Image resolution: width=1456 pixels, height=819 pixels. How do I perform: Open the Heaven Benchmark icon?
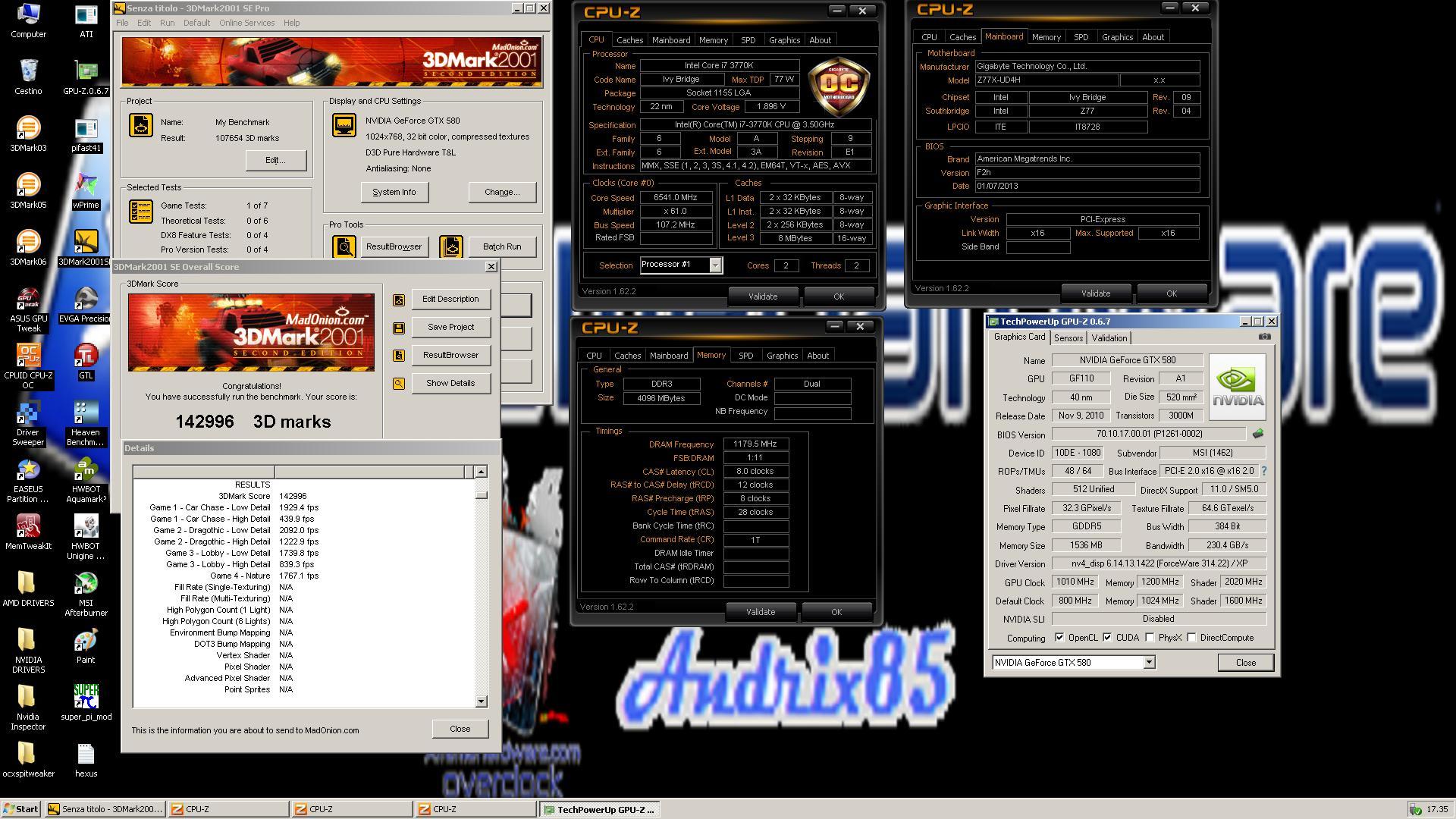coord(86,424)
